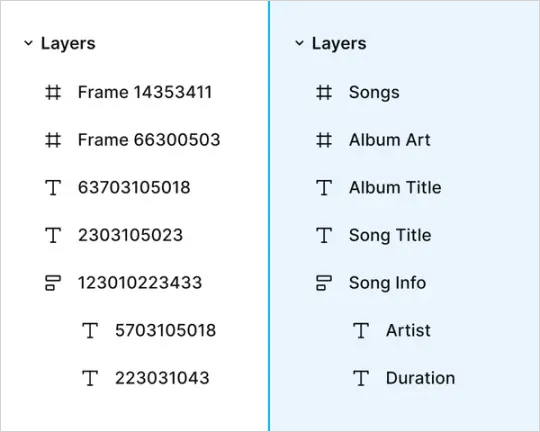Select the Song Info layer name
This screenshot has width=540, height=432.
[x=387, y=283]
